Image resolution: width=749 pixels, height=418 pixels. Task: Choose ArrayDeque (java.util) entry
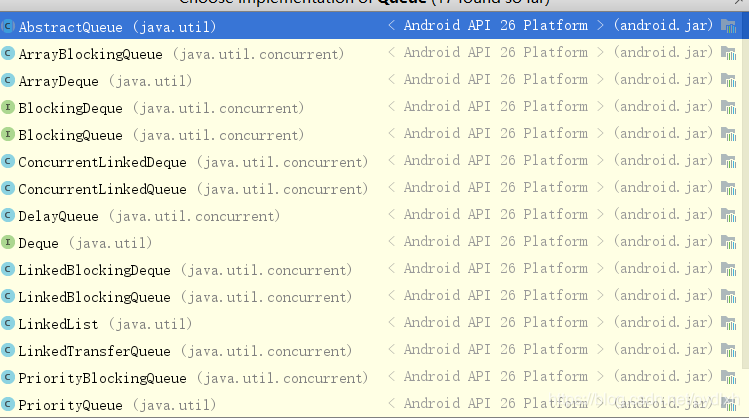coord(371,80)
